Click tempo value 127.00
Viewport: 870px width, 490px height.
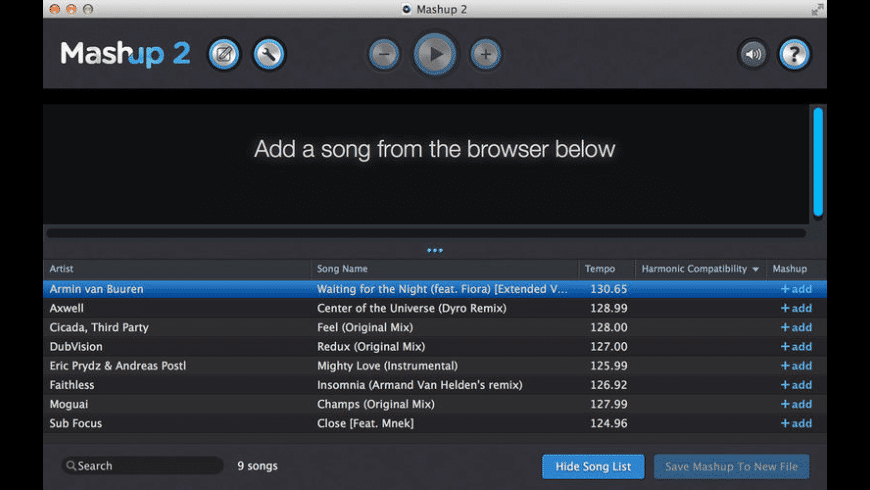click(609, 347)
